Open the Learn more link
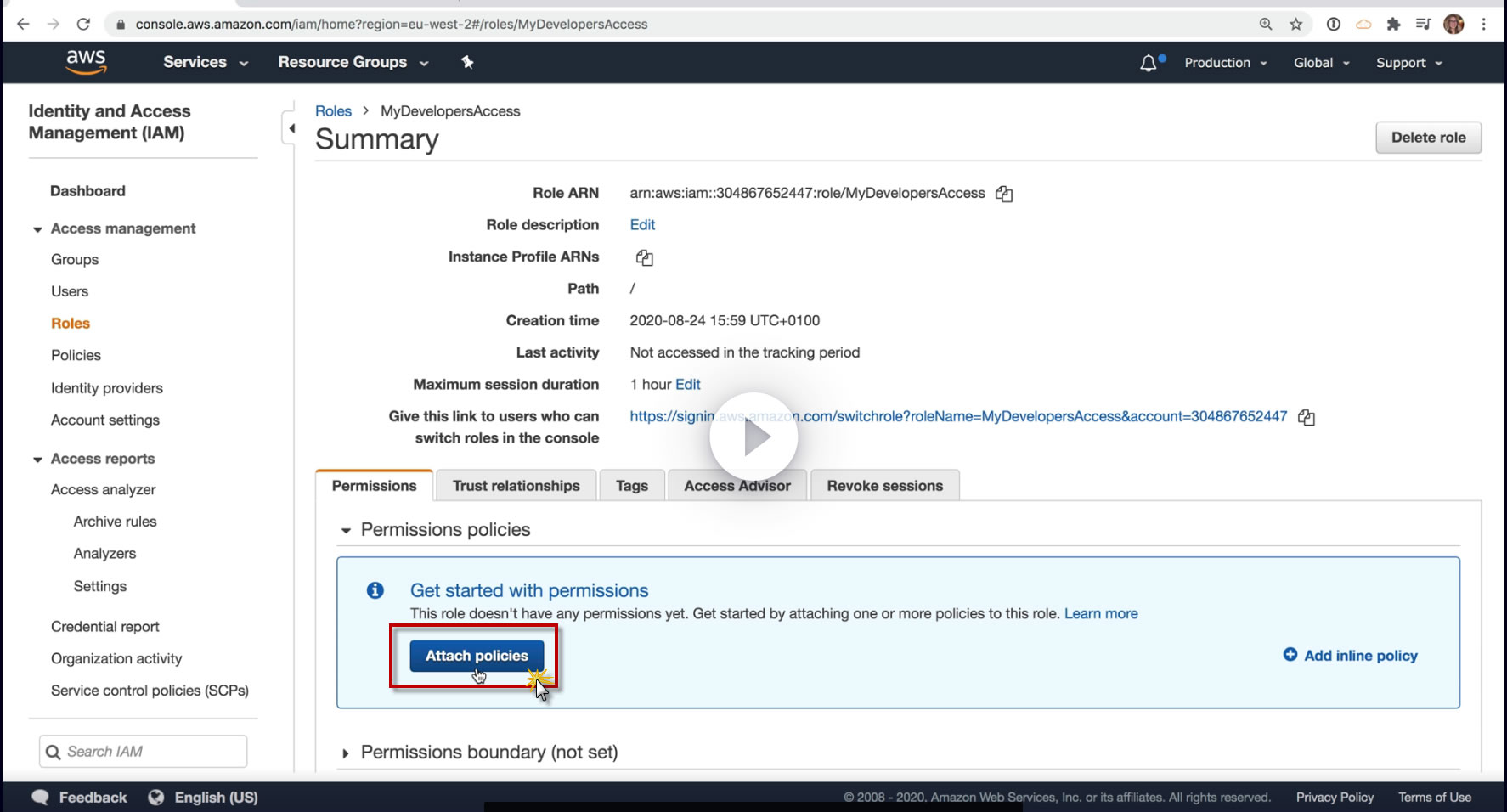The image size is (1507, 812). [x=1101, y=613]
